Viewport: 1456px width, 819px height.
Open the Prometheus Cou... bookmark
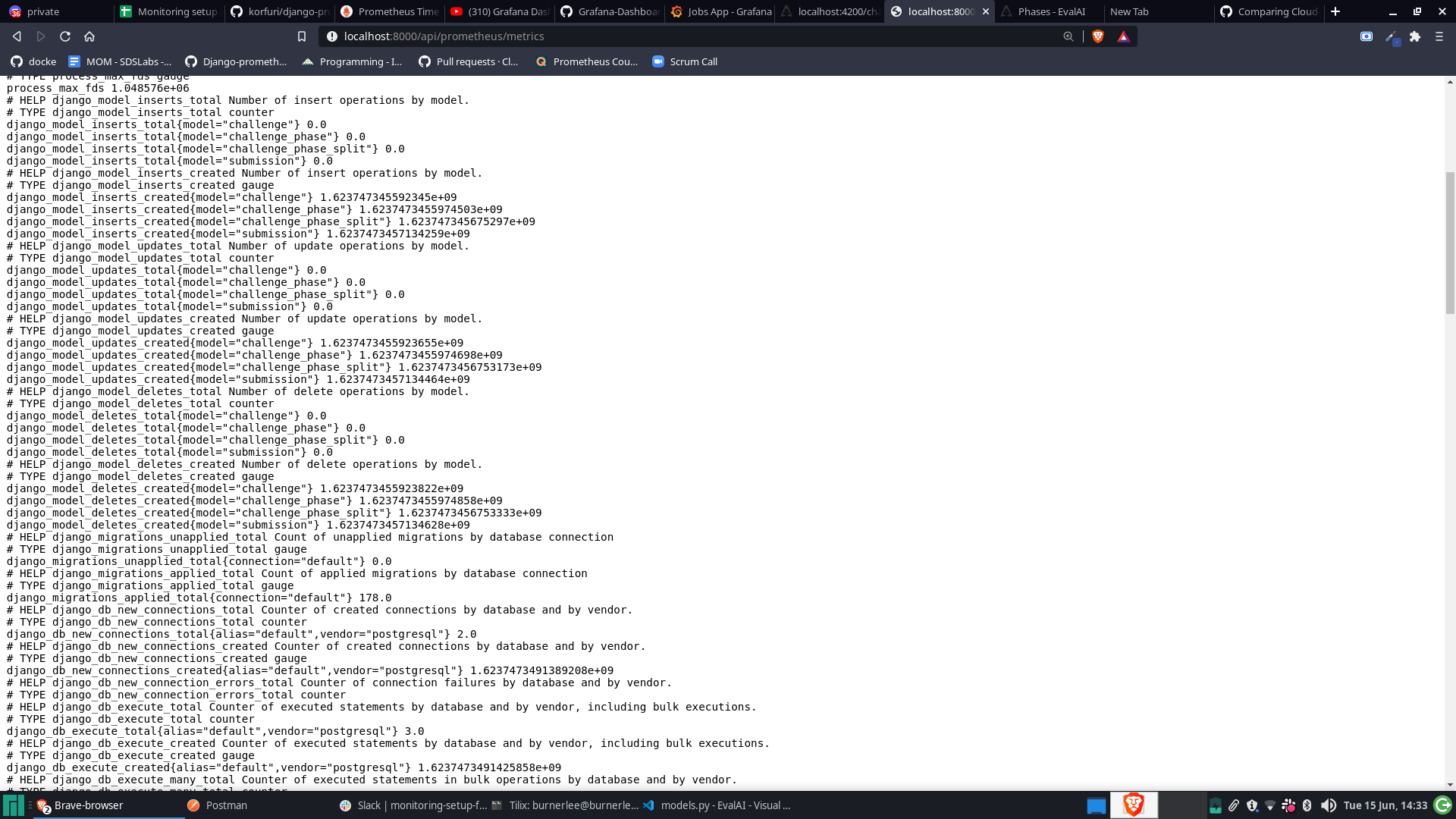coord(586,61)
